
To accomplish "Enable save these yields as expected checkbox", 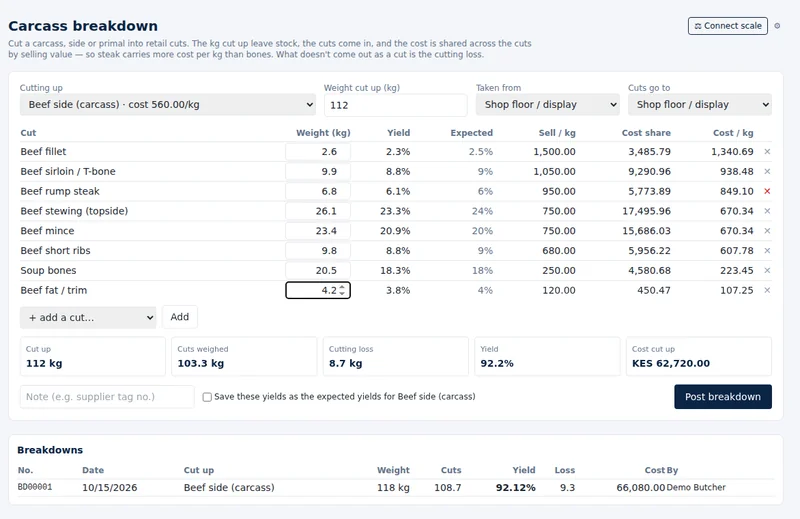I will tap(207, 397).
